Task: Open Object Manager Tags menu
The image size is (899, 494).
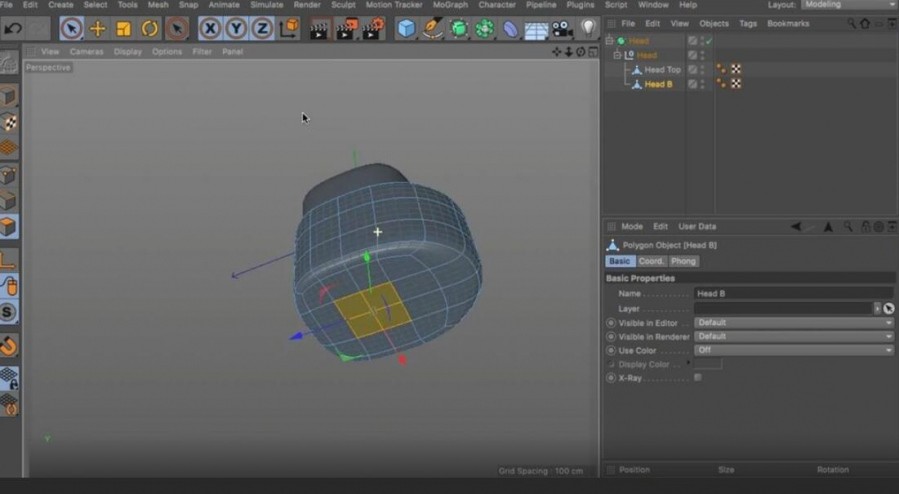Action: pos(748,23)
